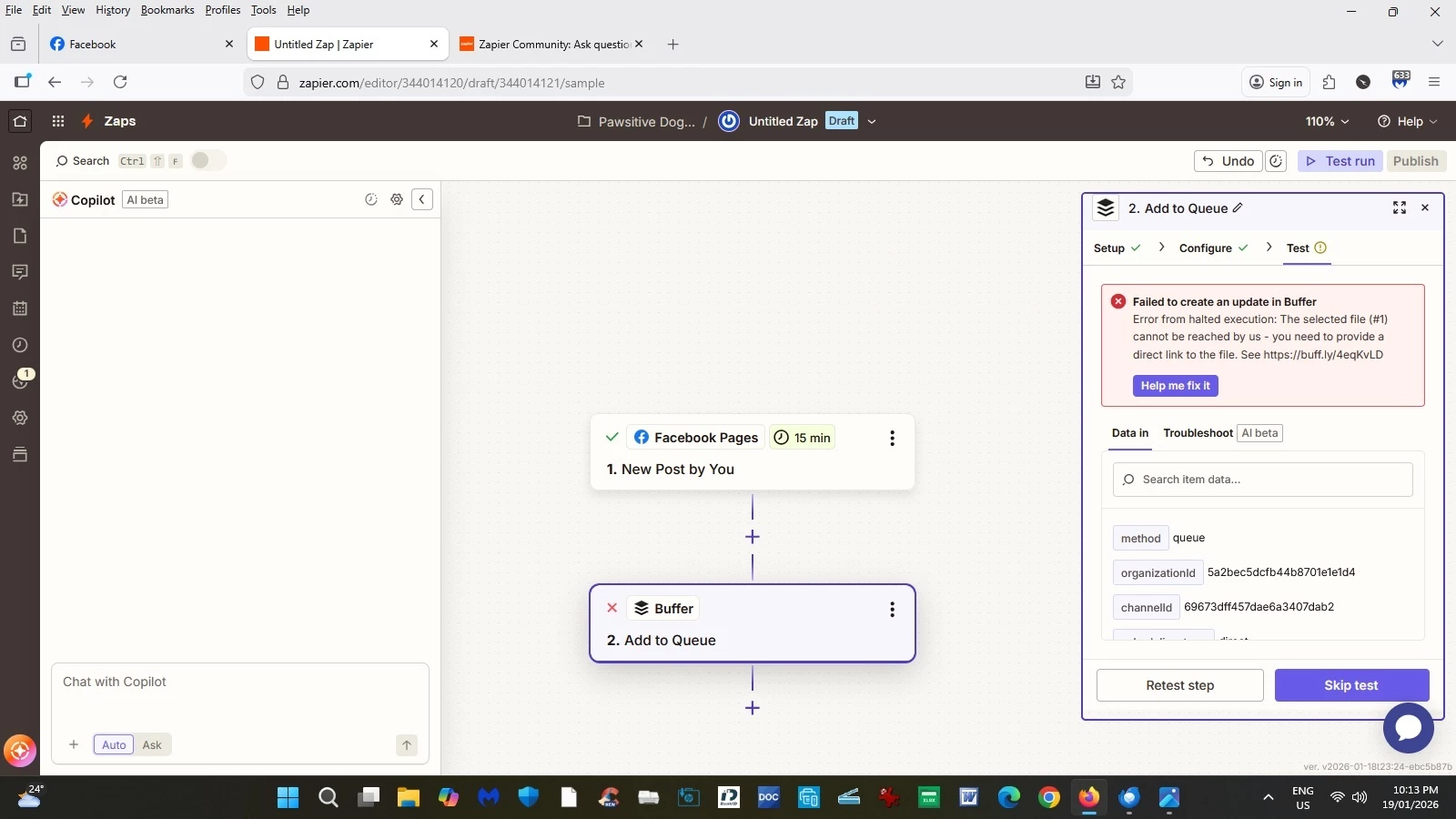Start a Test run
The width and height of the screenshot is (1456, 819).
pos(1340,161)
